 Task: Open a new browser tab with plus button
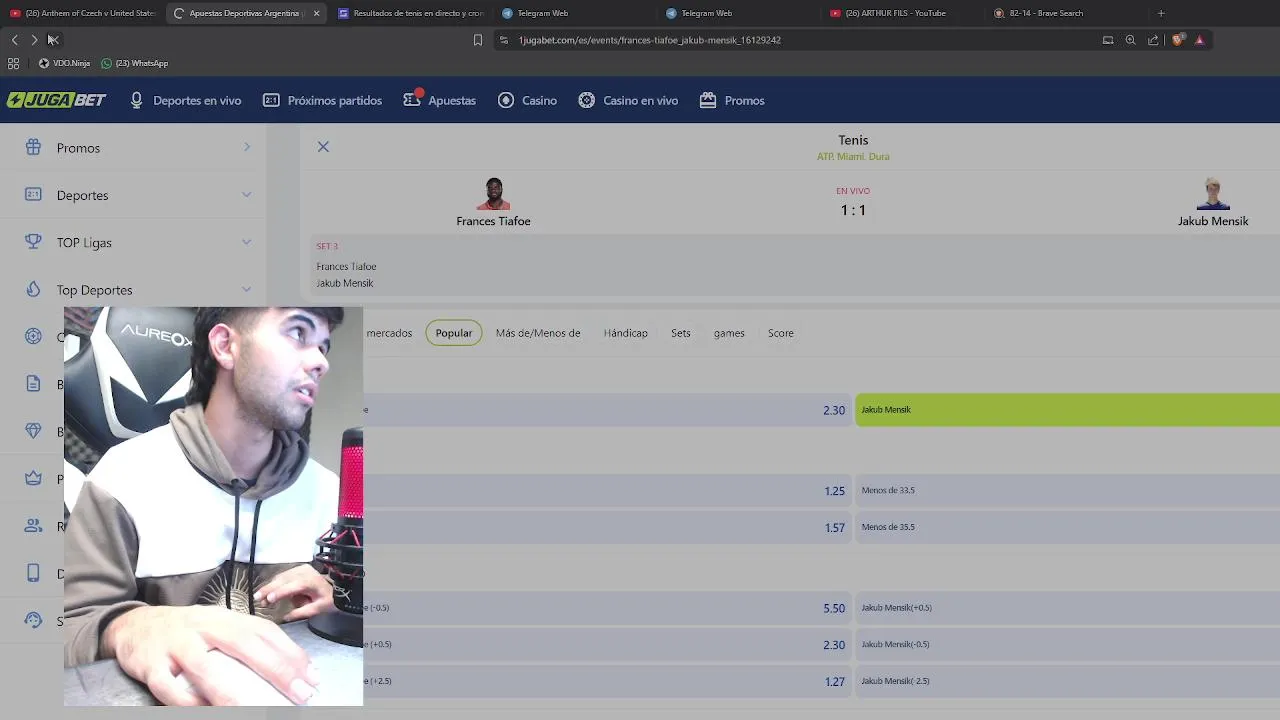click(x=1161, y=13)
